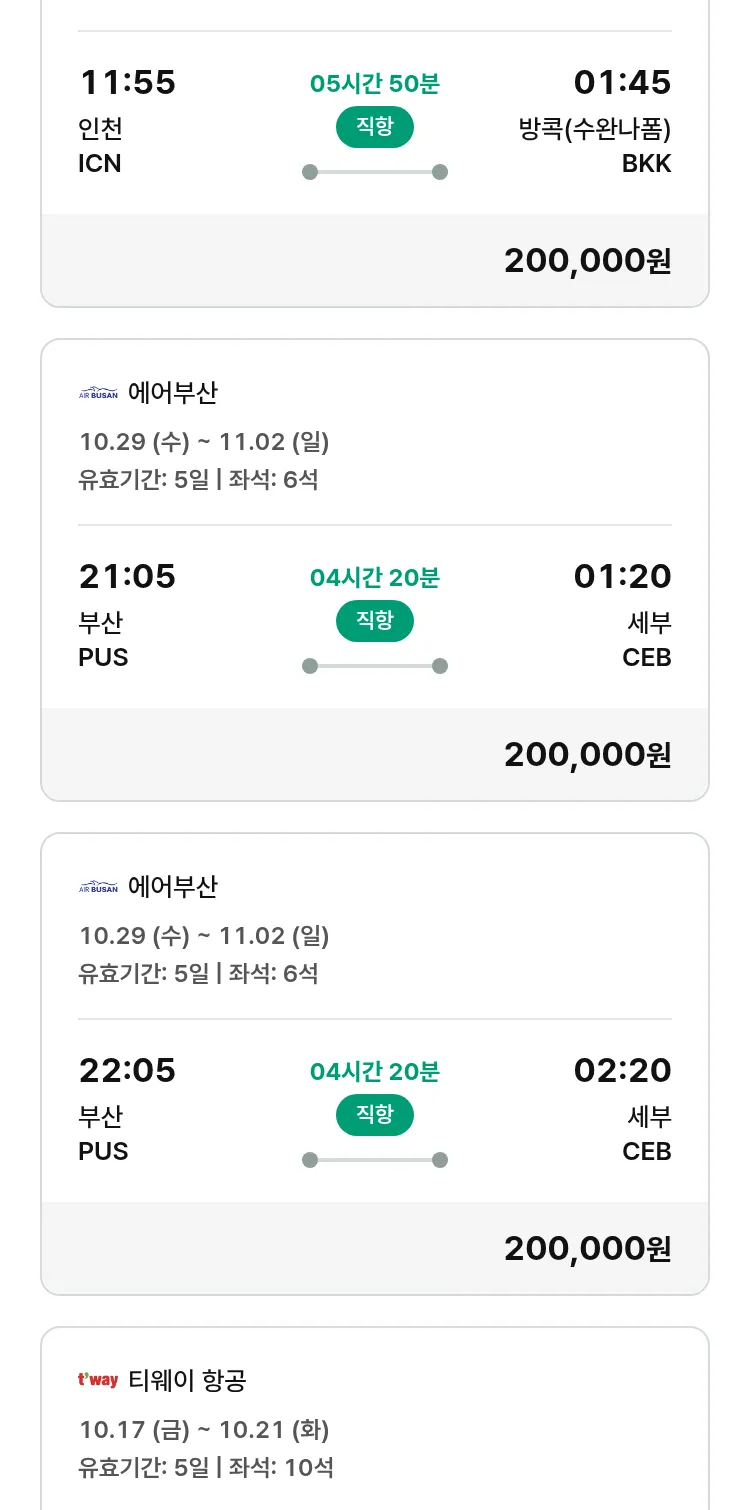The width and height of the screenshot is (750, 1510).
Task: Click the 01:45 Bangkok arrival time
Action: [x=622, y=83]
